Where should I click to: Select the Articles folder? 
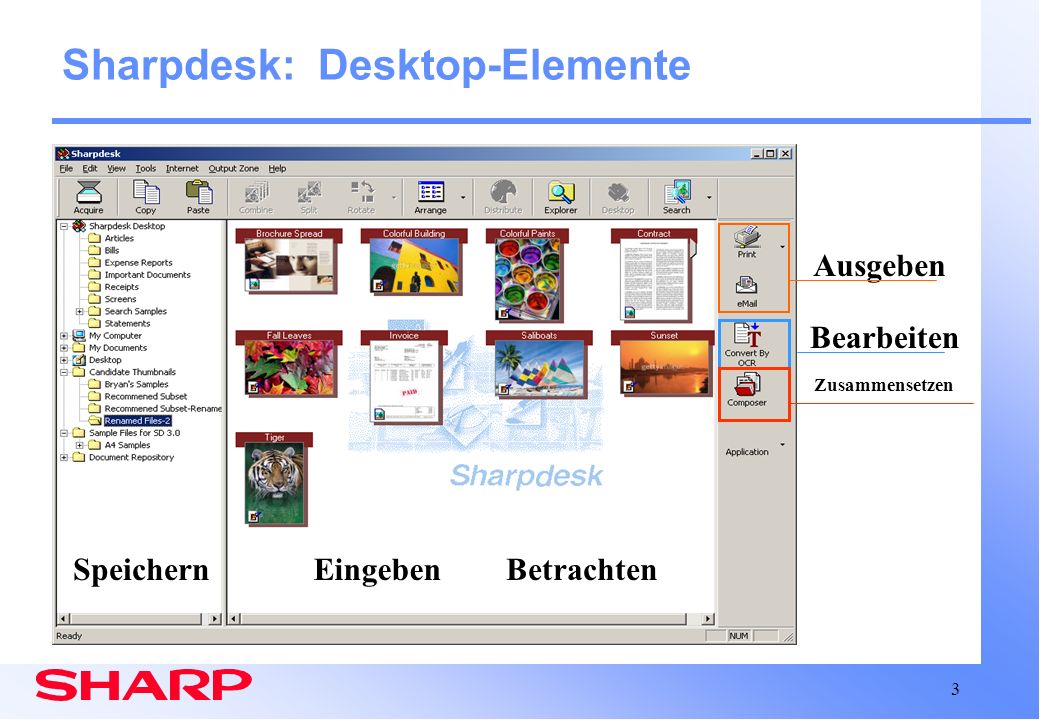pos(119,238)
